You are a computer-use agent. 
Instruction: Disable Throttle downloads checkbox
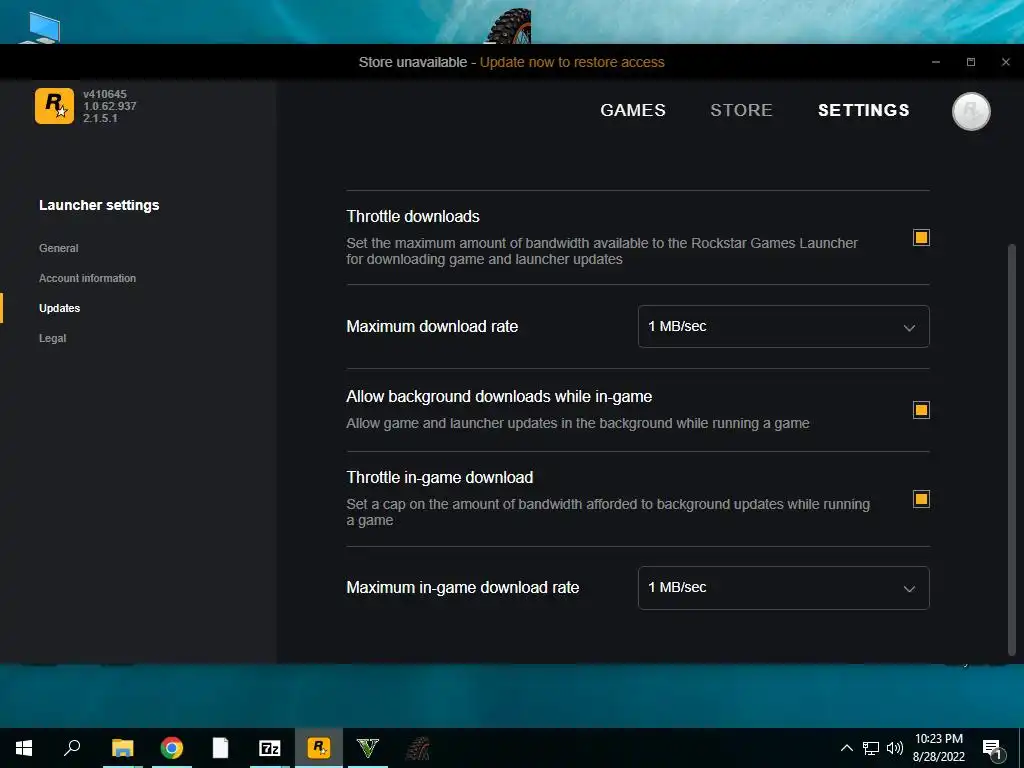pos(921,238)
